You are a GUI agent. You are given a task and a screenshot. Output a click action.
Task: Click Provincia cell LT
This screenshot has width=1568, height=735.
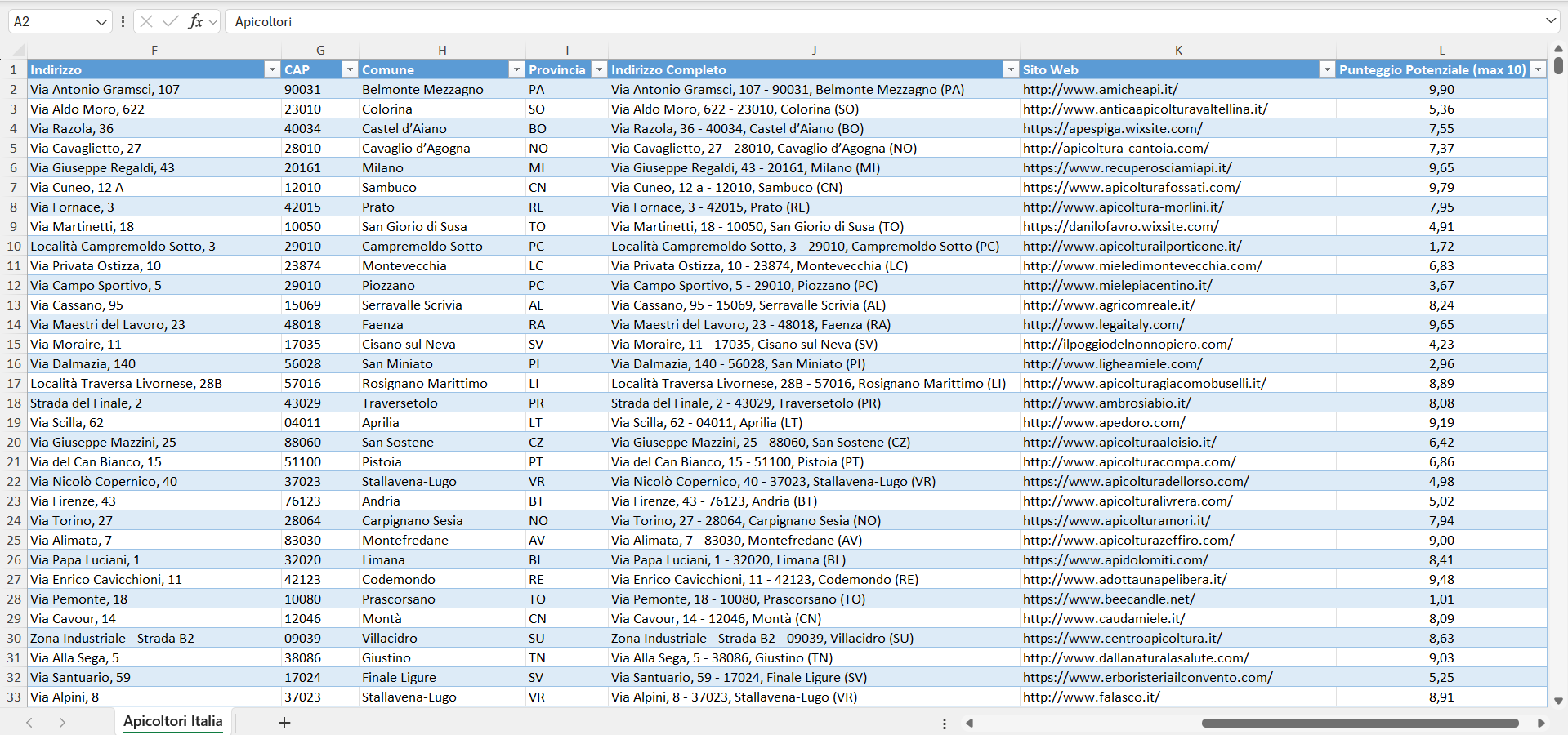[567, 422]
